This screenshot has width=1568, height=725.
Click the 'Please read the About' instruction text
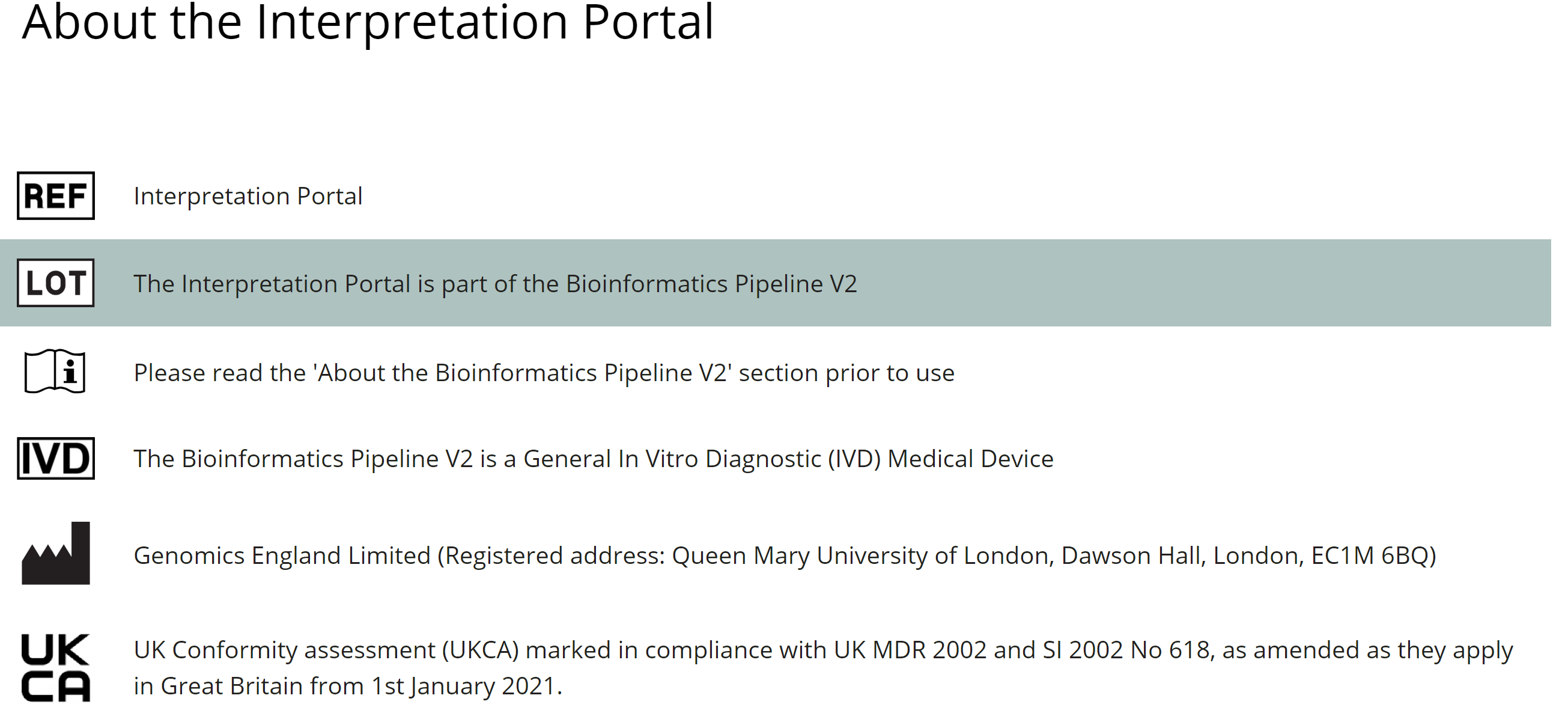point(544,373)
